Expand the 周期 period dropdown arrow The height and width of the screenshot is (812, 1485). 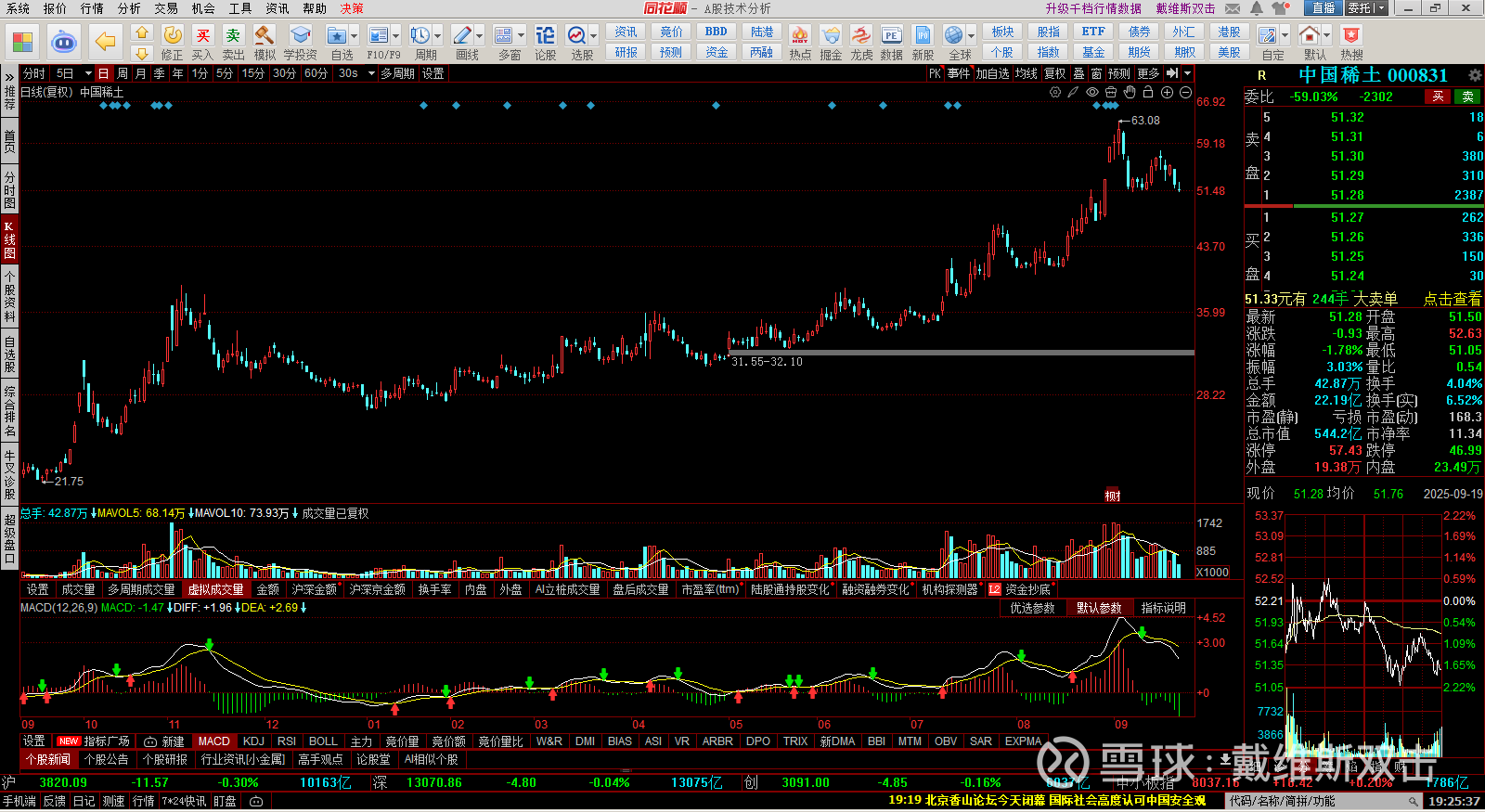click(437, 36)
